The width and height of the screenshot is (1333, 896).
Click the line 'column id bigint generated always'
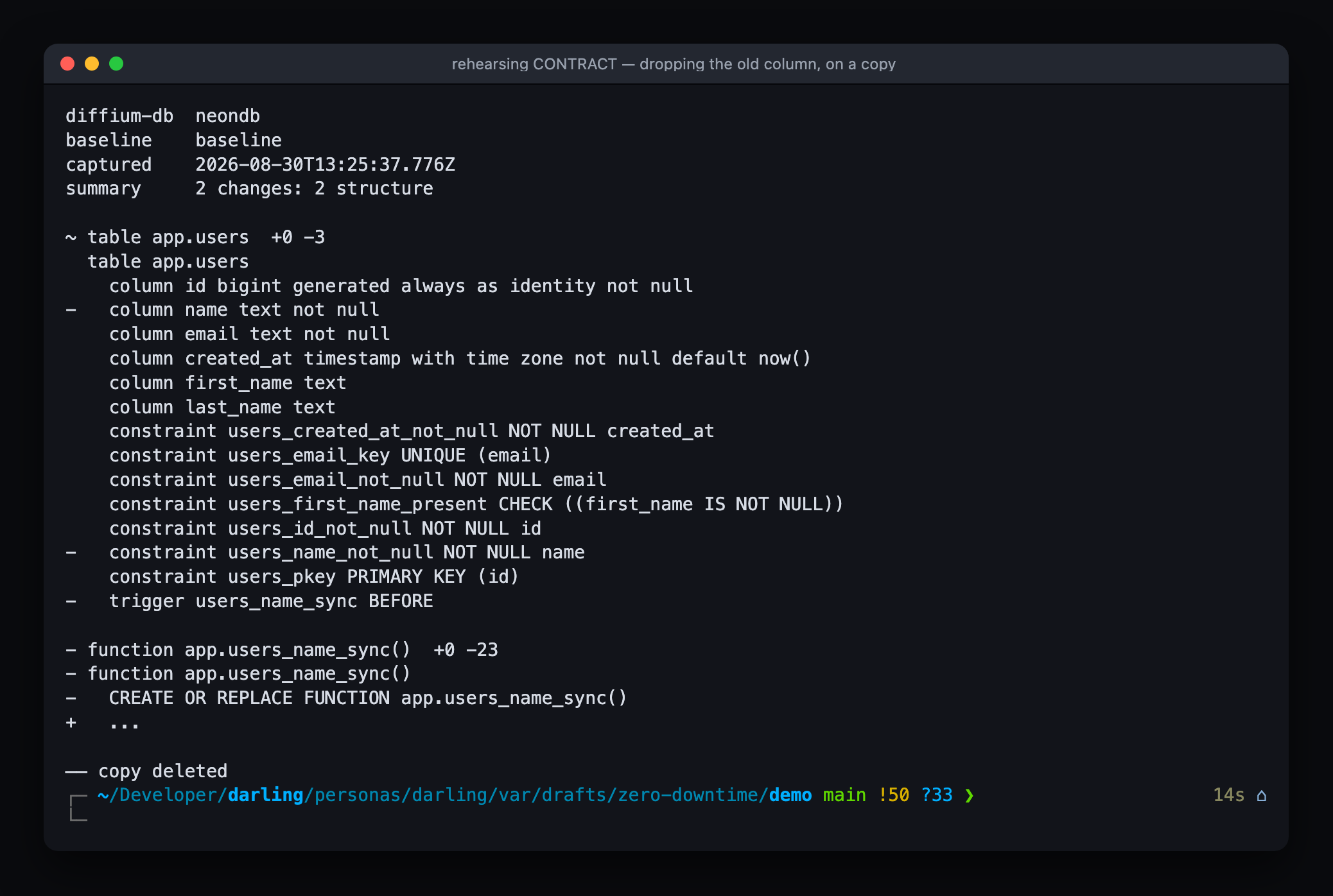point(401,286)
